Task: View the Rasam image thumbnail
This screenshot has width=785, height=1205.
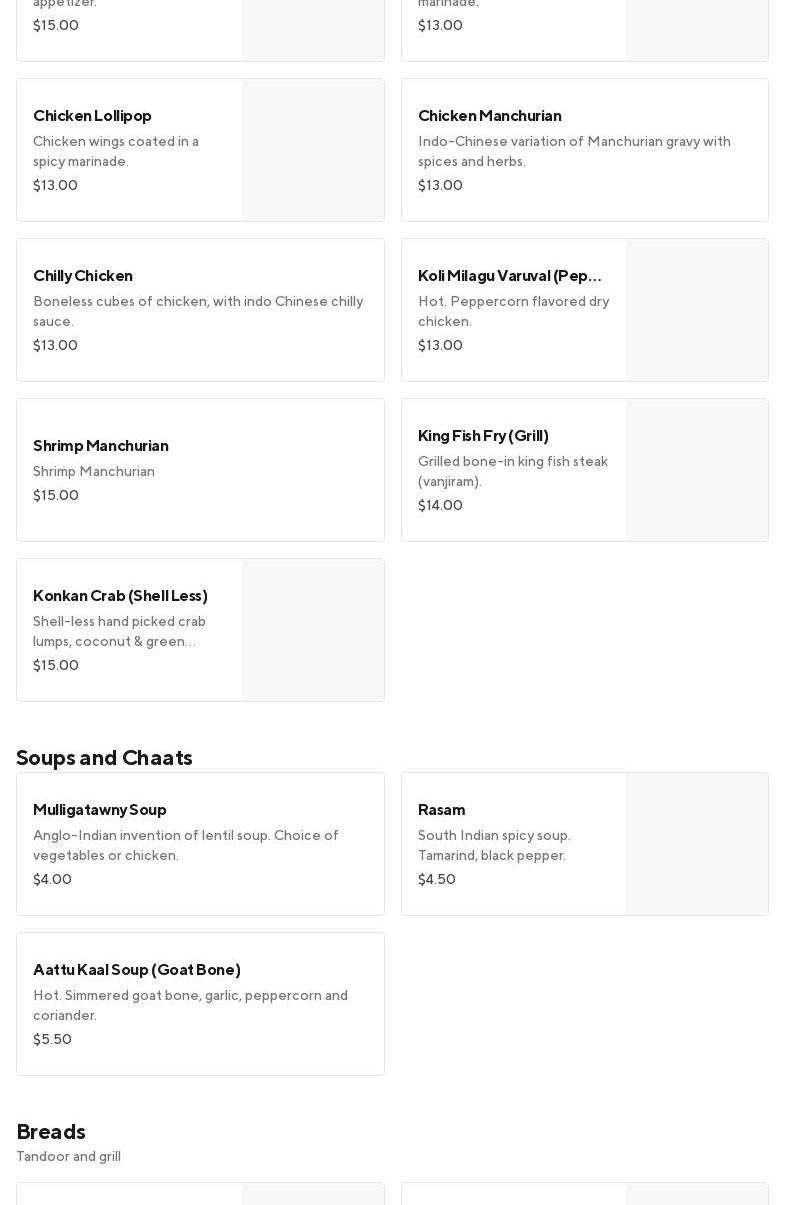Action: coord(697,844)
